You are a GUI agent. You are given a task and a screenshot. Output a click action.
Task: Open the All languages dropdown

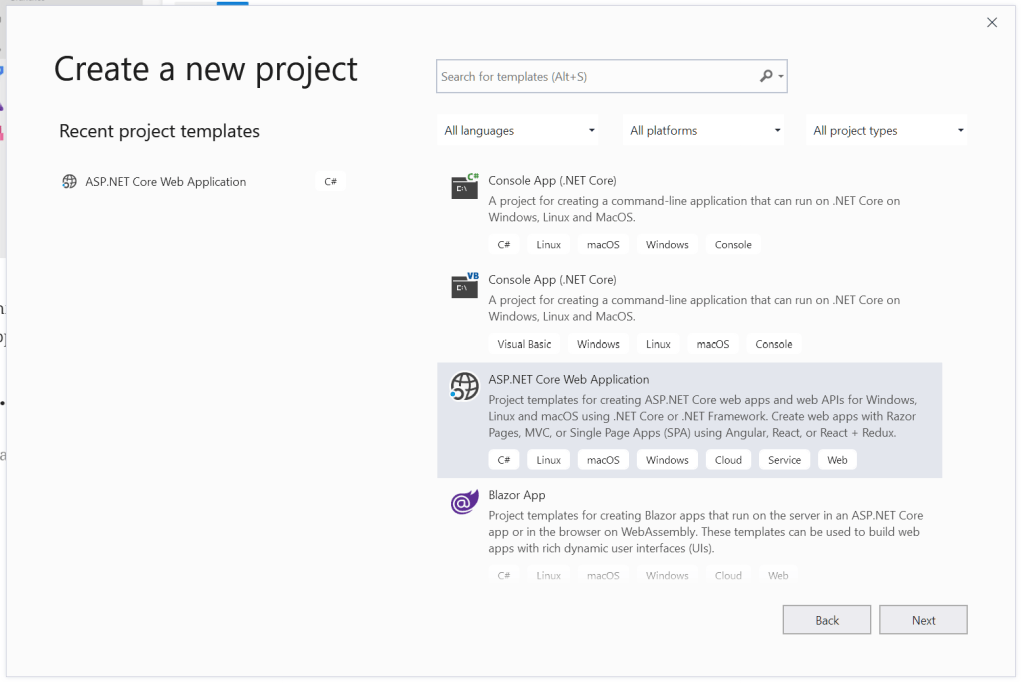(x=517, y=130)
